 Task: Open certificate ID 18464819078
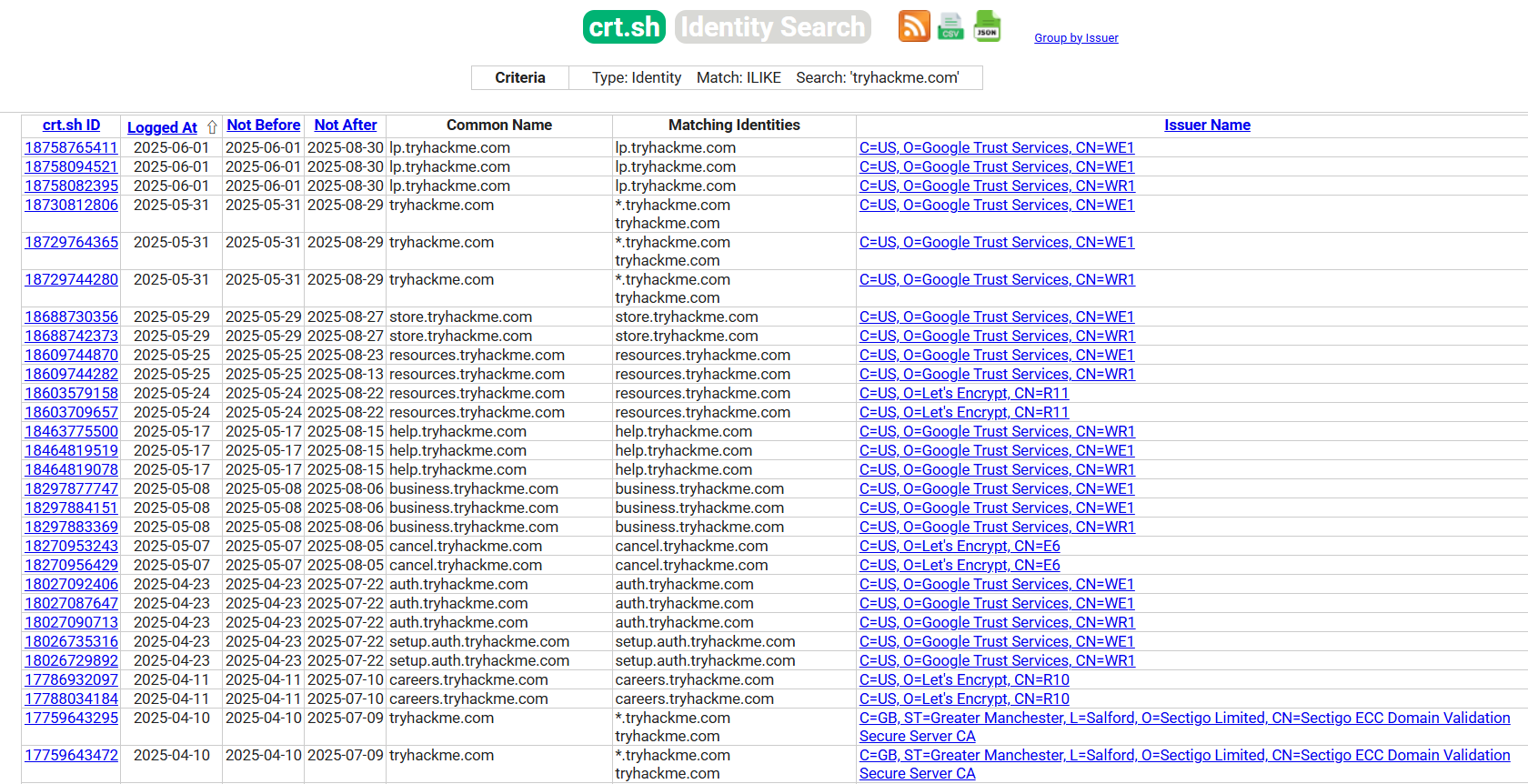[71, 469]
